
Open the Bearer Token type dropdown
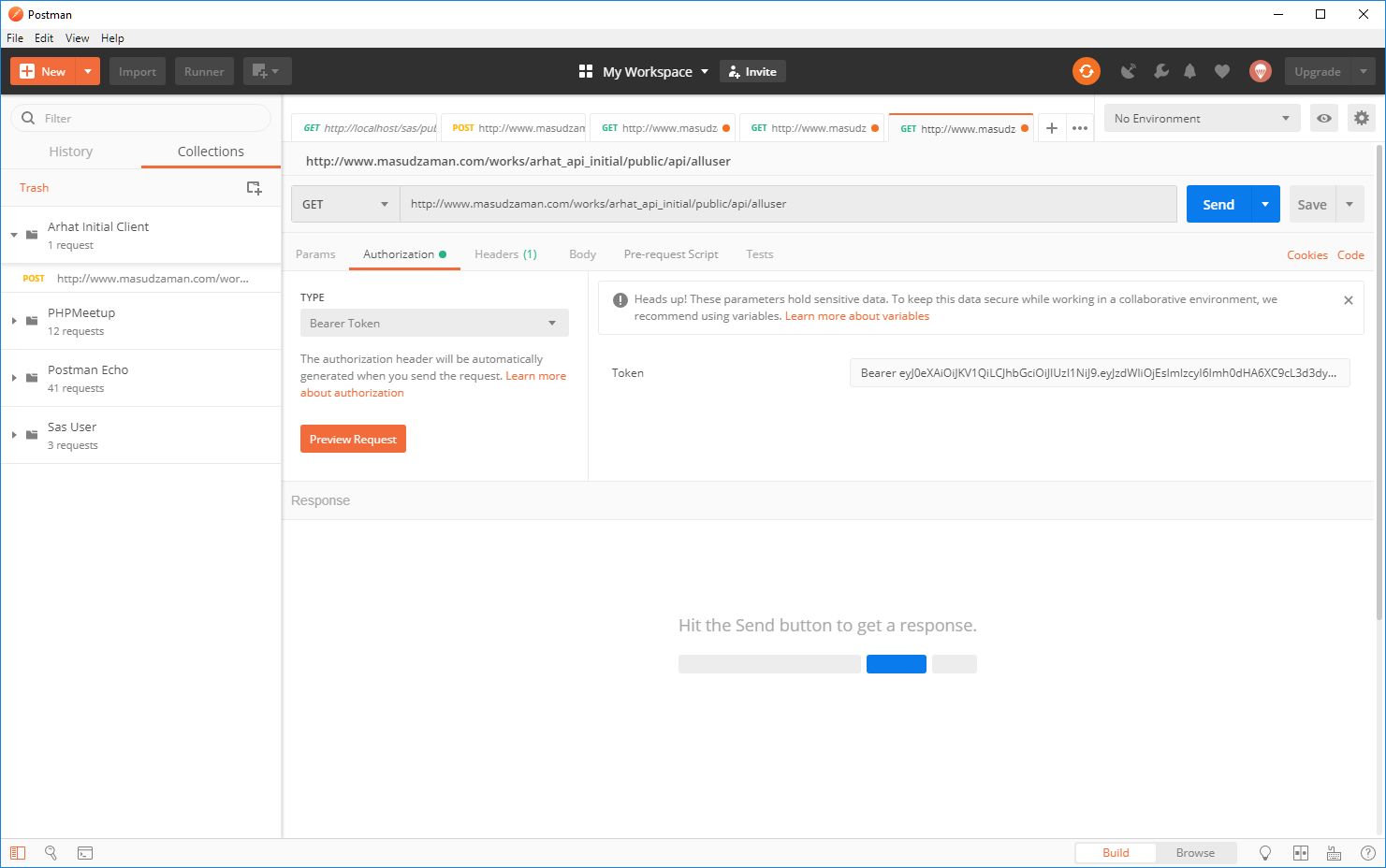pos(433,323)
